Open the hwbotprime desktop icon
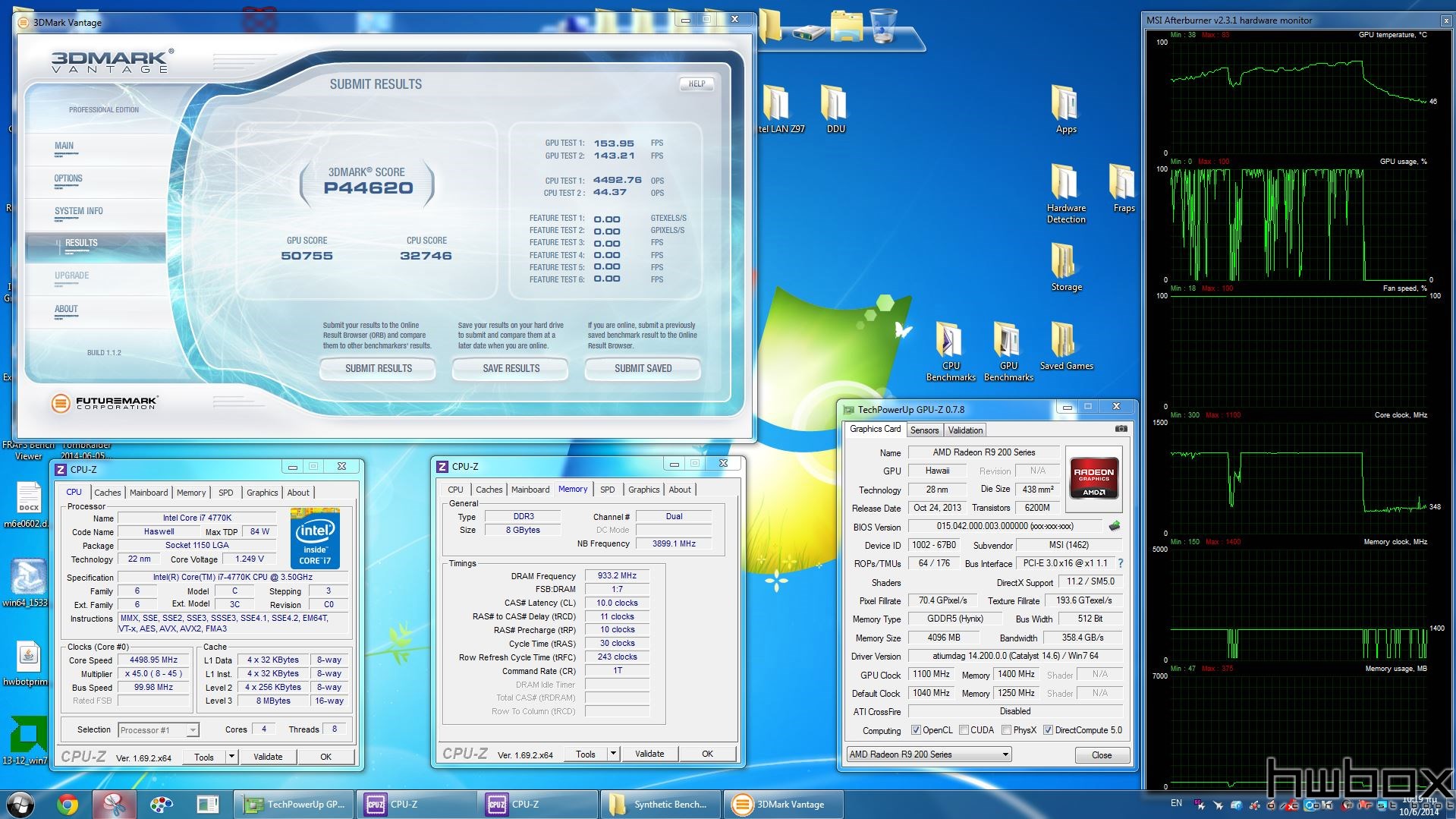This screenshot has height=819, width=1456. pos(27,663)
